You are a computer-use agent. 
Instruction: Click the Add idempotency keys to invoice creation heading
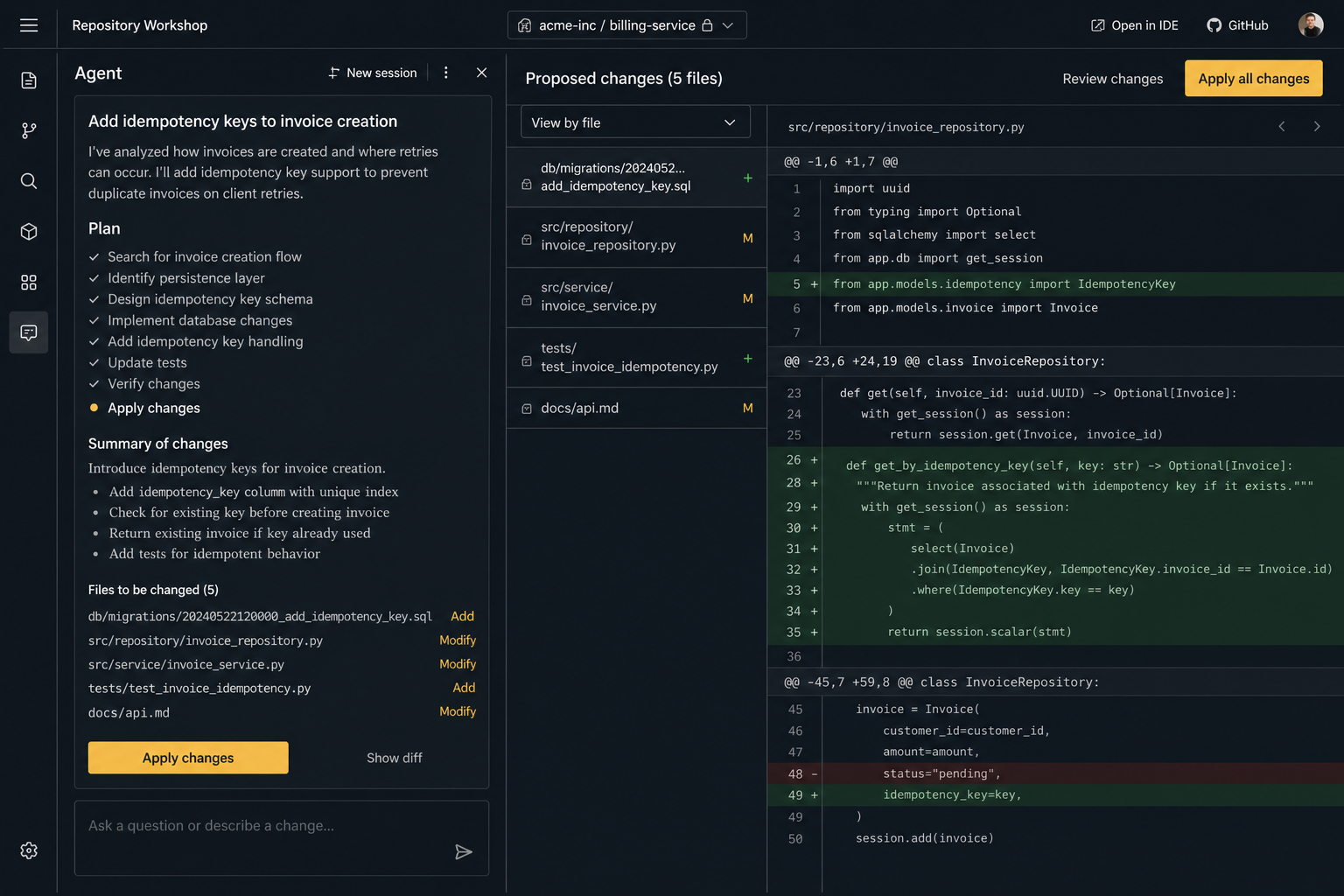coord(242,122)
